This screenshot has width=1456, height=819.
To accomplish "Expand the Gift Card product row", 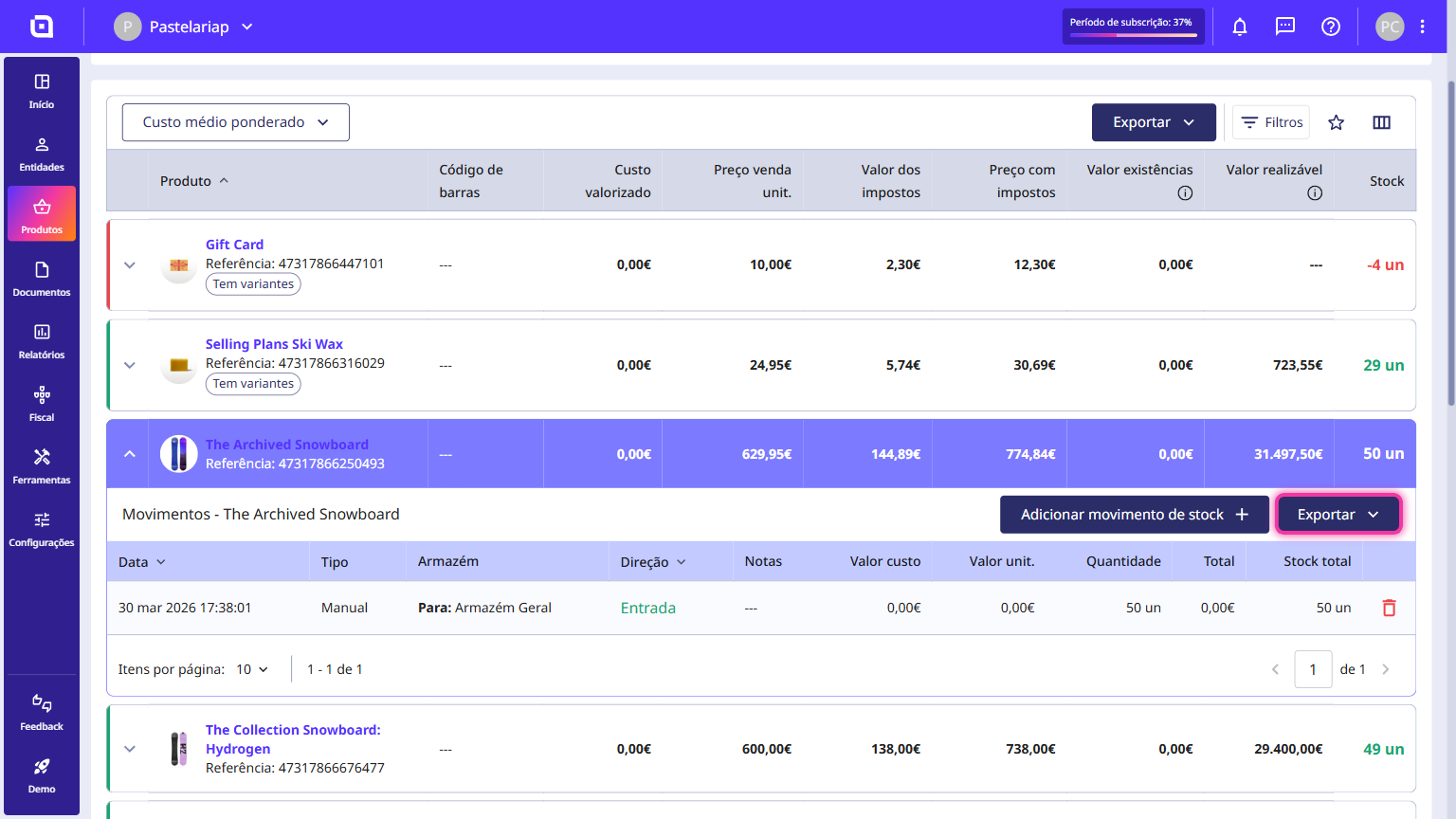I will point(130,265).
